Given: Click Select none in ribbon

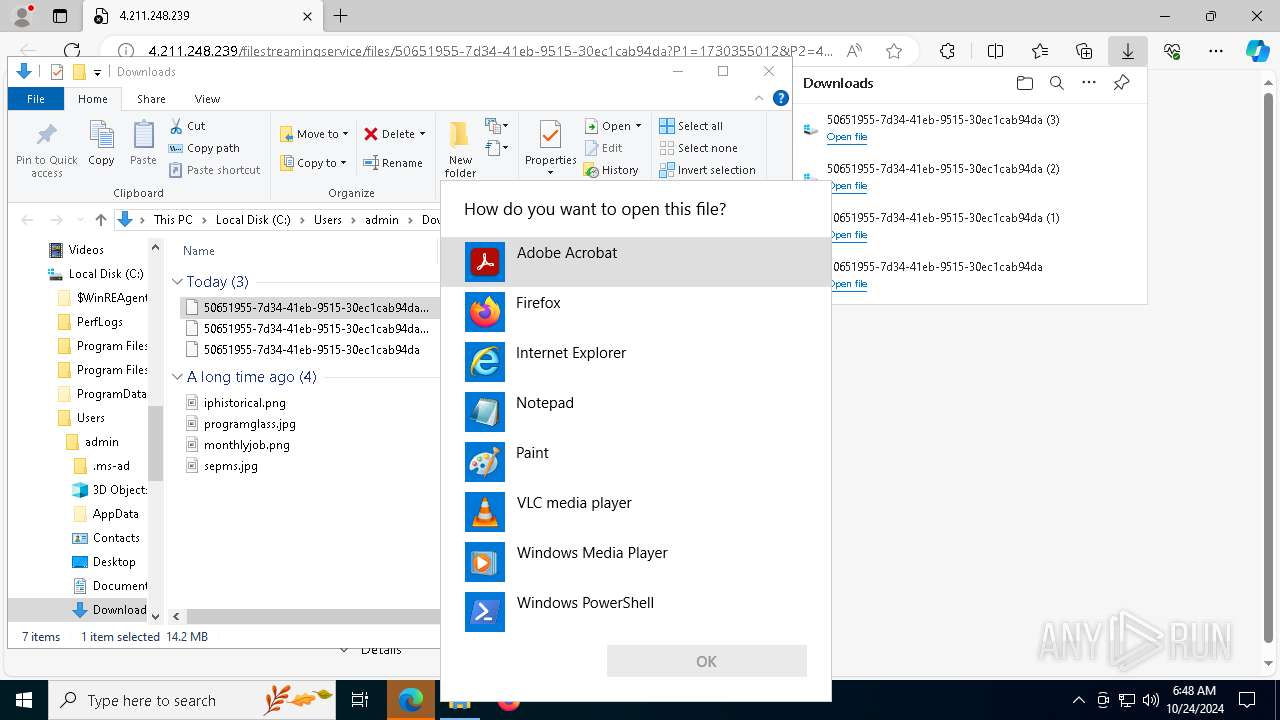Looking at the screenshot, I should coord(698,148).
